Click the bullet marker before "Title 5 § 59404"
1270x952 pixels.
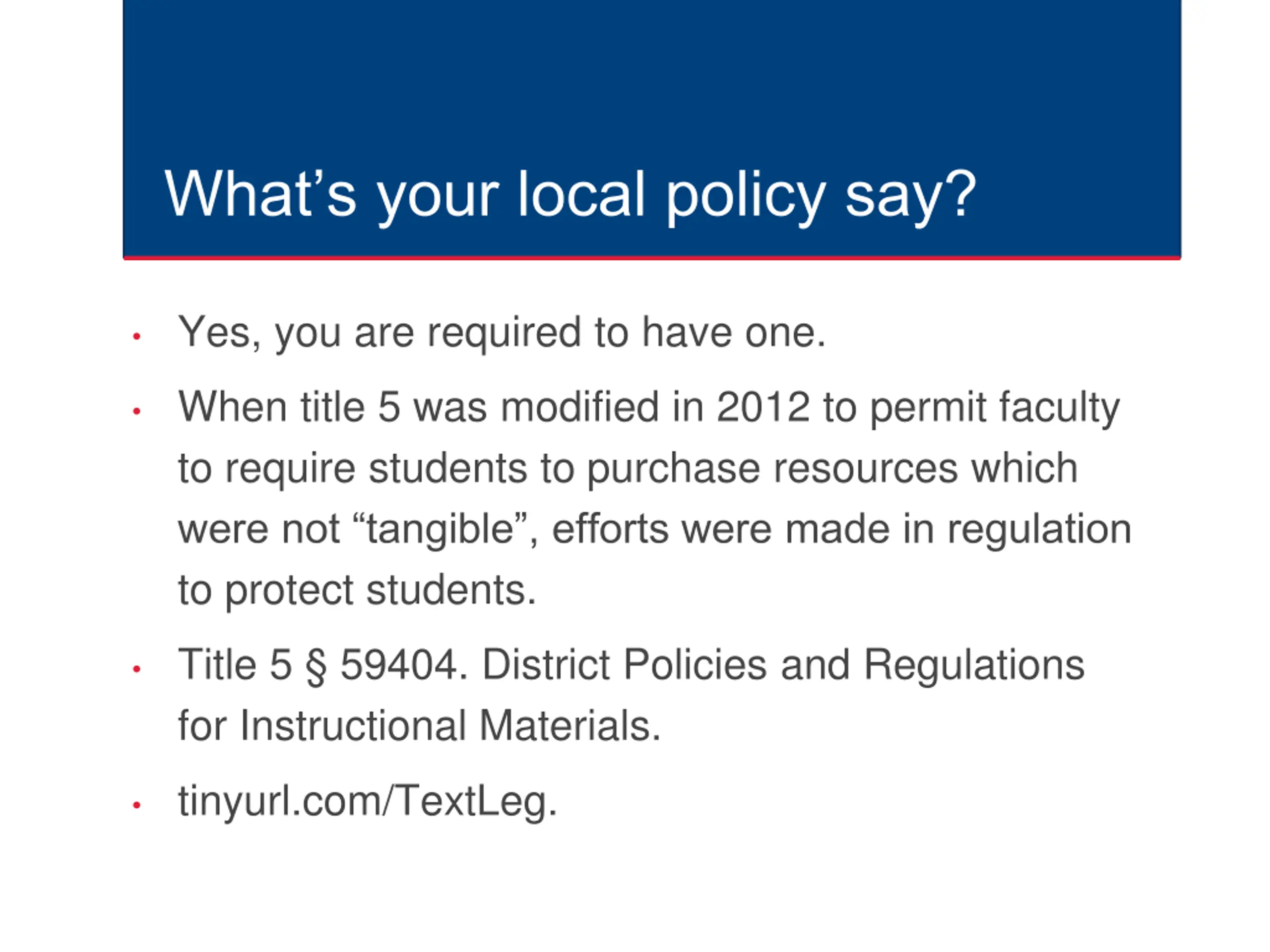pos(136,668)
